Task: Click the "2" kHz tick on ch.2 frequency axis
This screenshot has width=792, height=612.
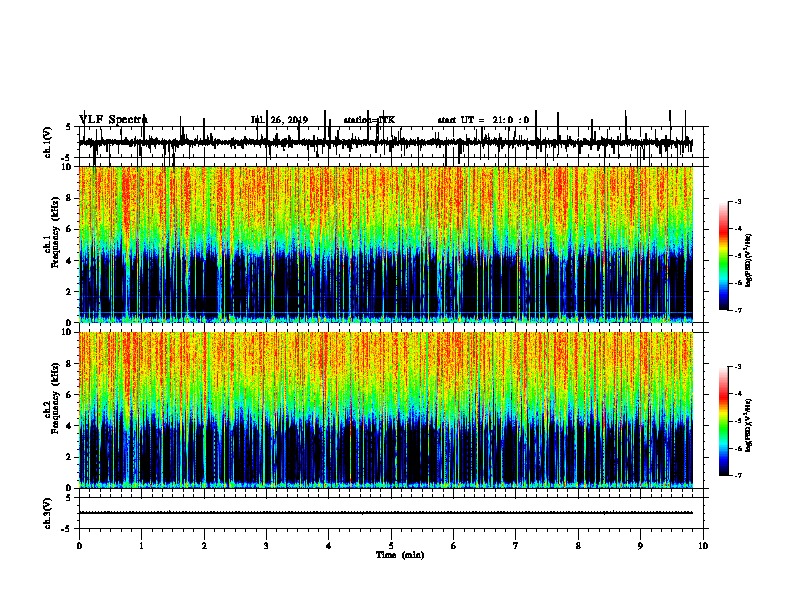Action: coord(70,457)
